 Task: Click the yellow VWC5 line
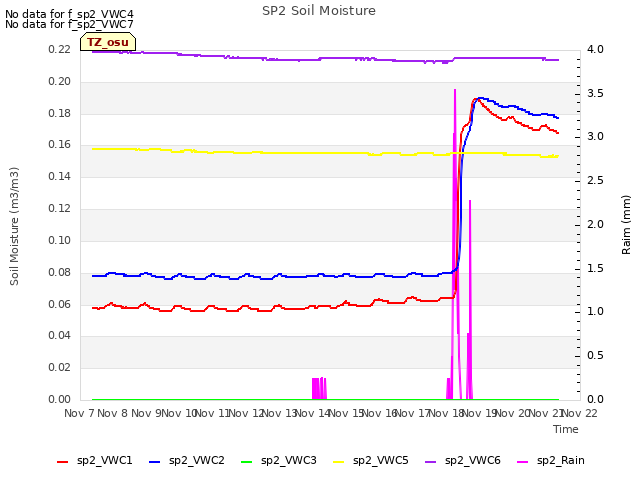click(325, 153)
